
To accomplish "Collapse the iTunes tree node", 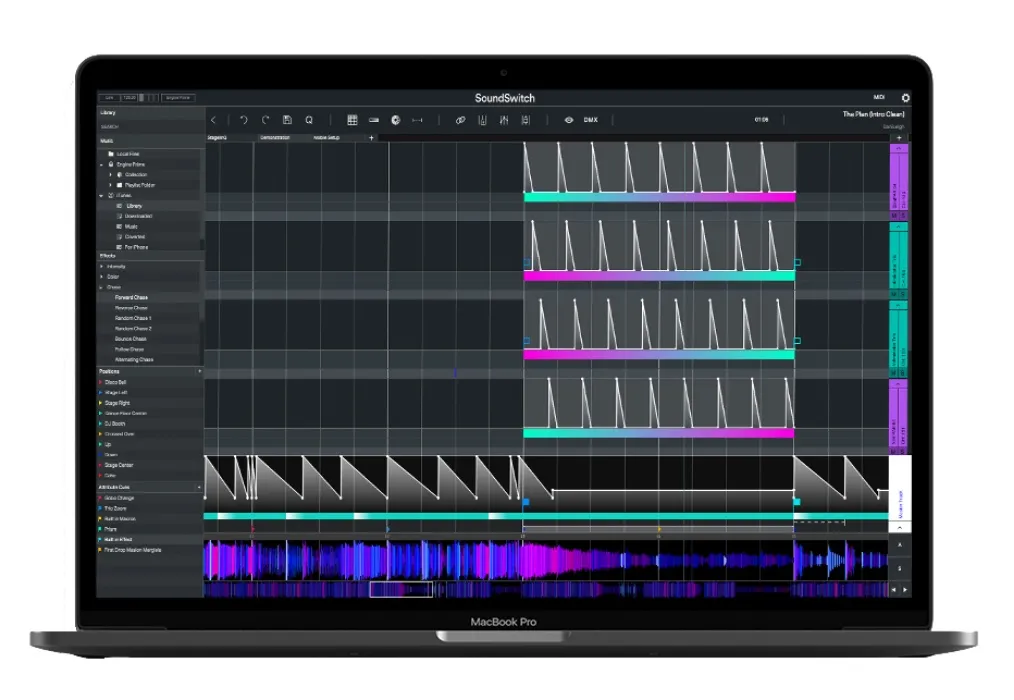I will pyautogui.click(x=102, y=195).
